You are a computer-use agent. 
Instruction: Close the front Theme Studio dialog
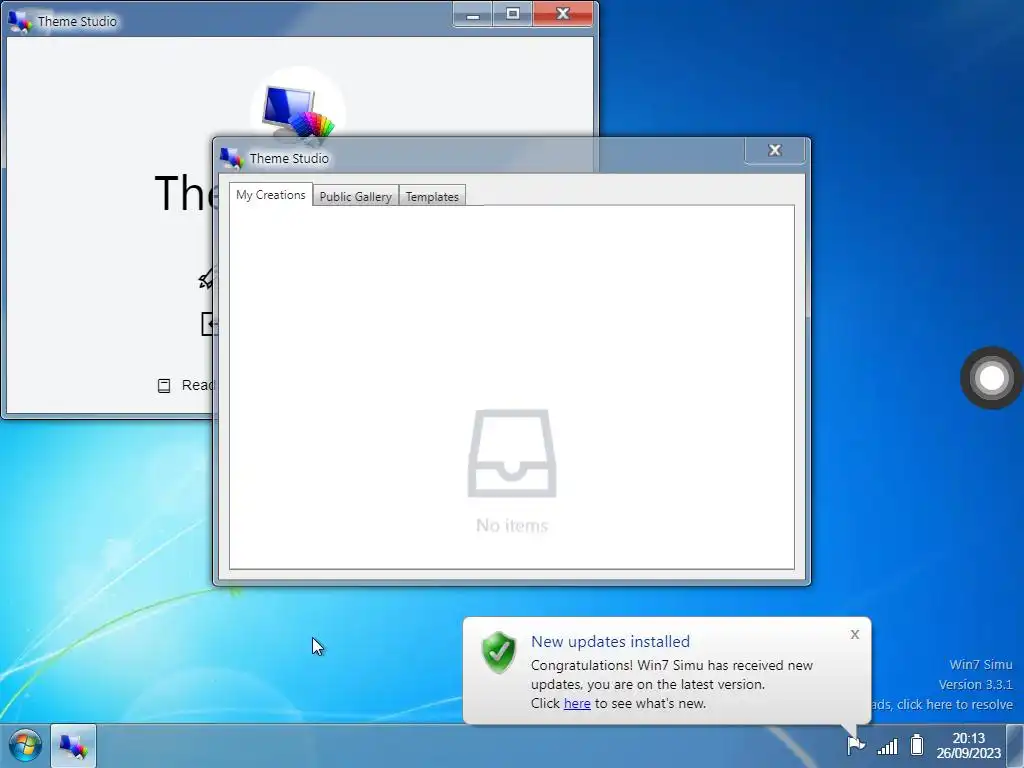pyautogui.click(x=775, y=150)
